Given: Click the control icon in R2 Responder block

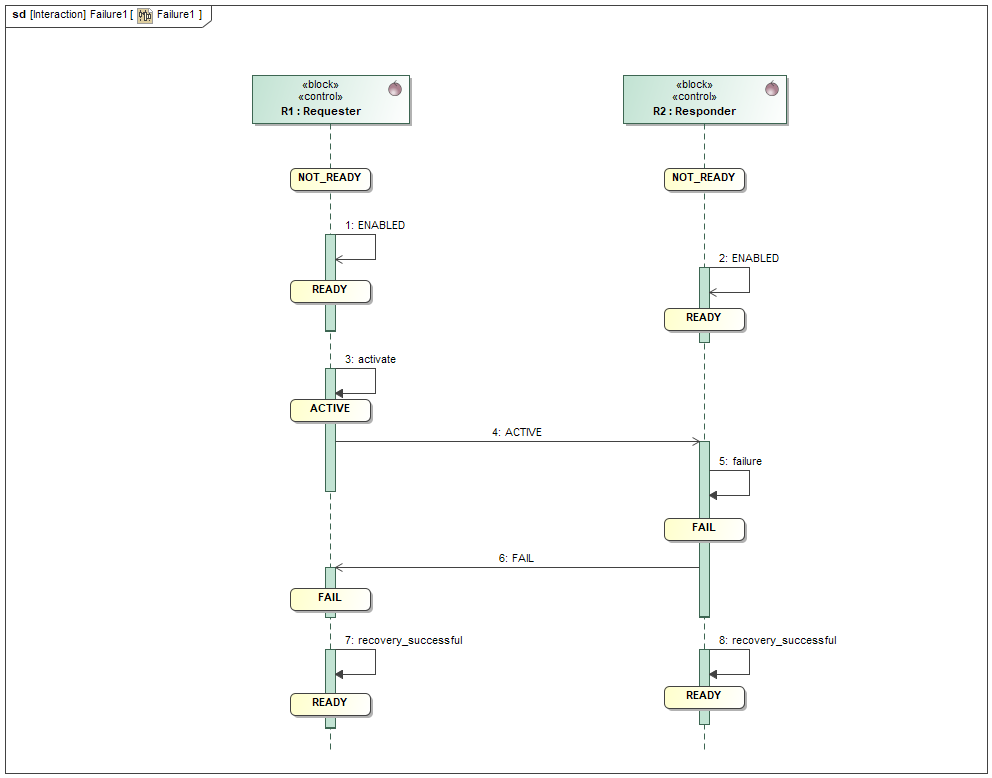Looking at the screenshot, I should [771, 89].
